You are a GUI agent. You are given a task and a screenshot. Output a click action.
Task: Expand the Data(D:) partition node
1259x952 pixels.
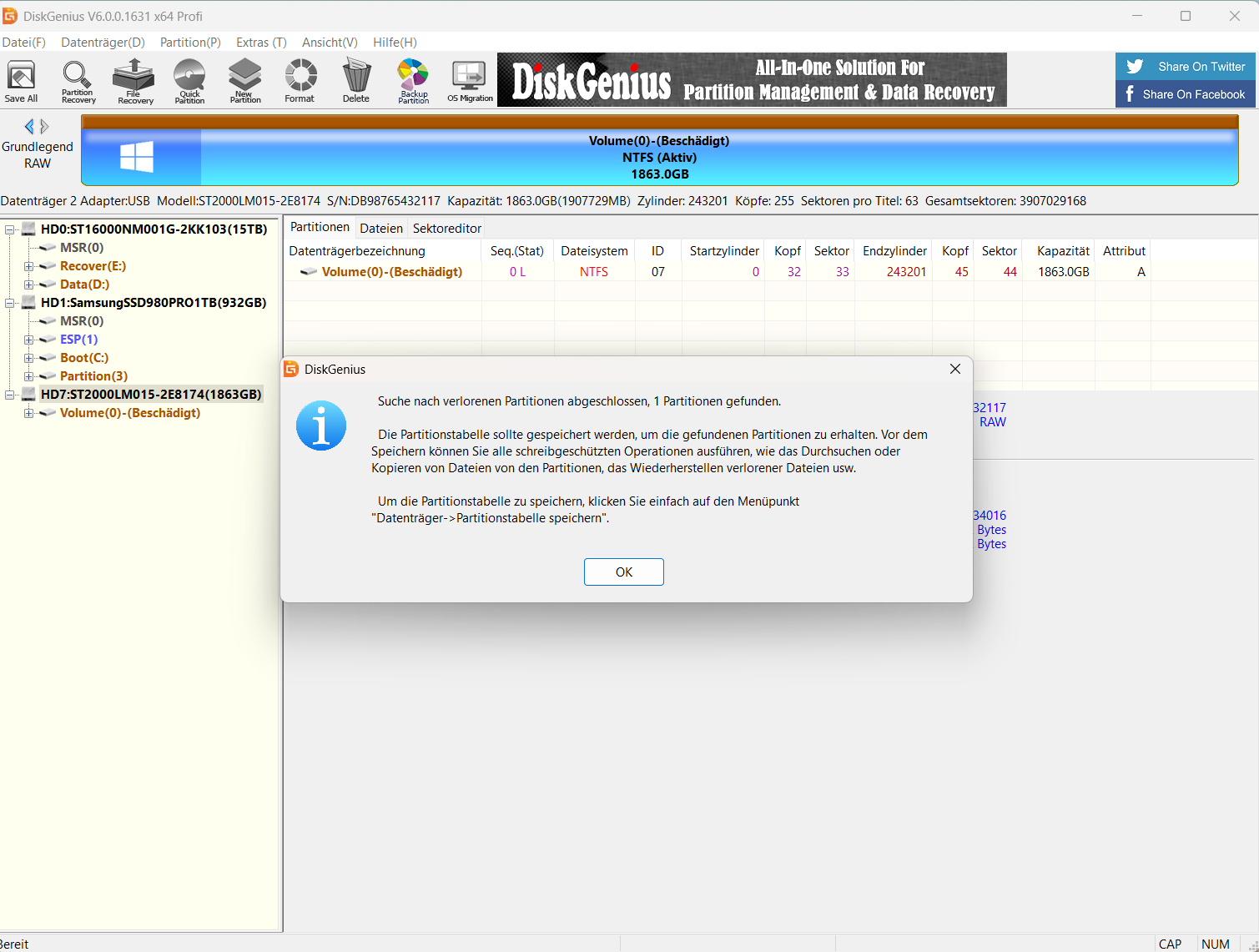tap(28, 285)
